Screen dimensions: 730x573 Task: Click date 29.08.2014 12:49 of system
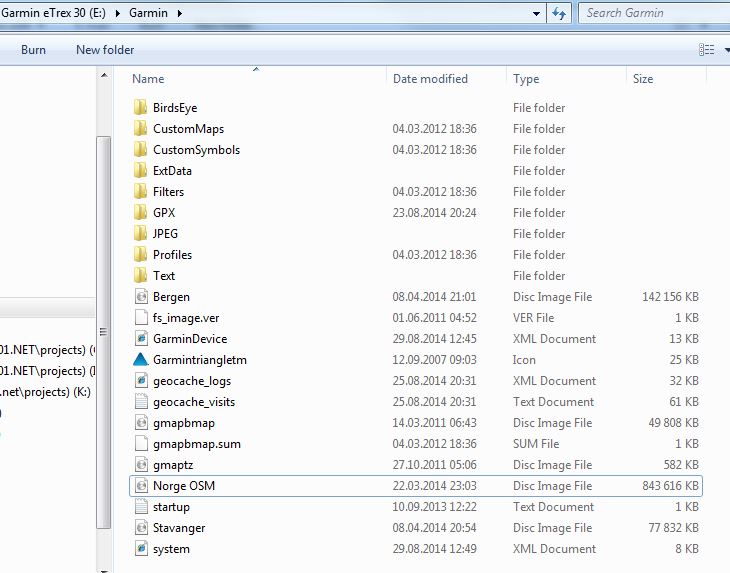point(434,549)
